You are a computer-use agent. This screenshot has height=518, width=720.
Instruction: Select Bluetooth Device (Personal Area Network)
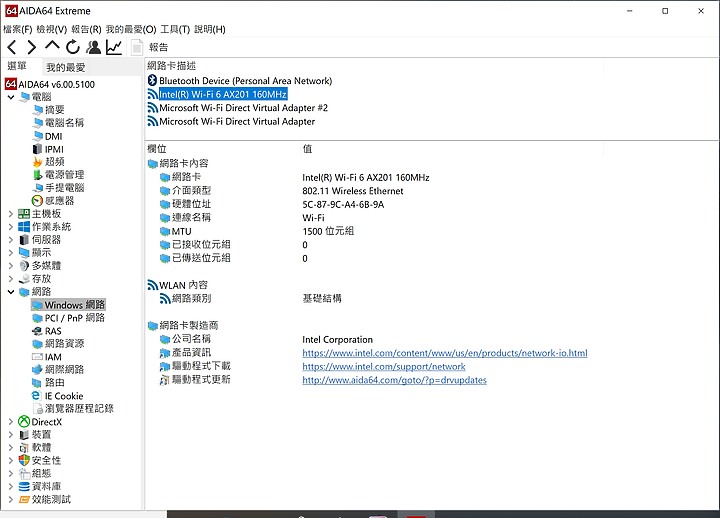pos(240,81)
